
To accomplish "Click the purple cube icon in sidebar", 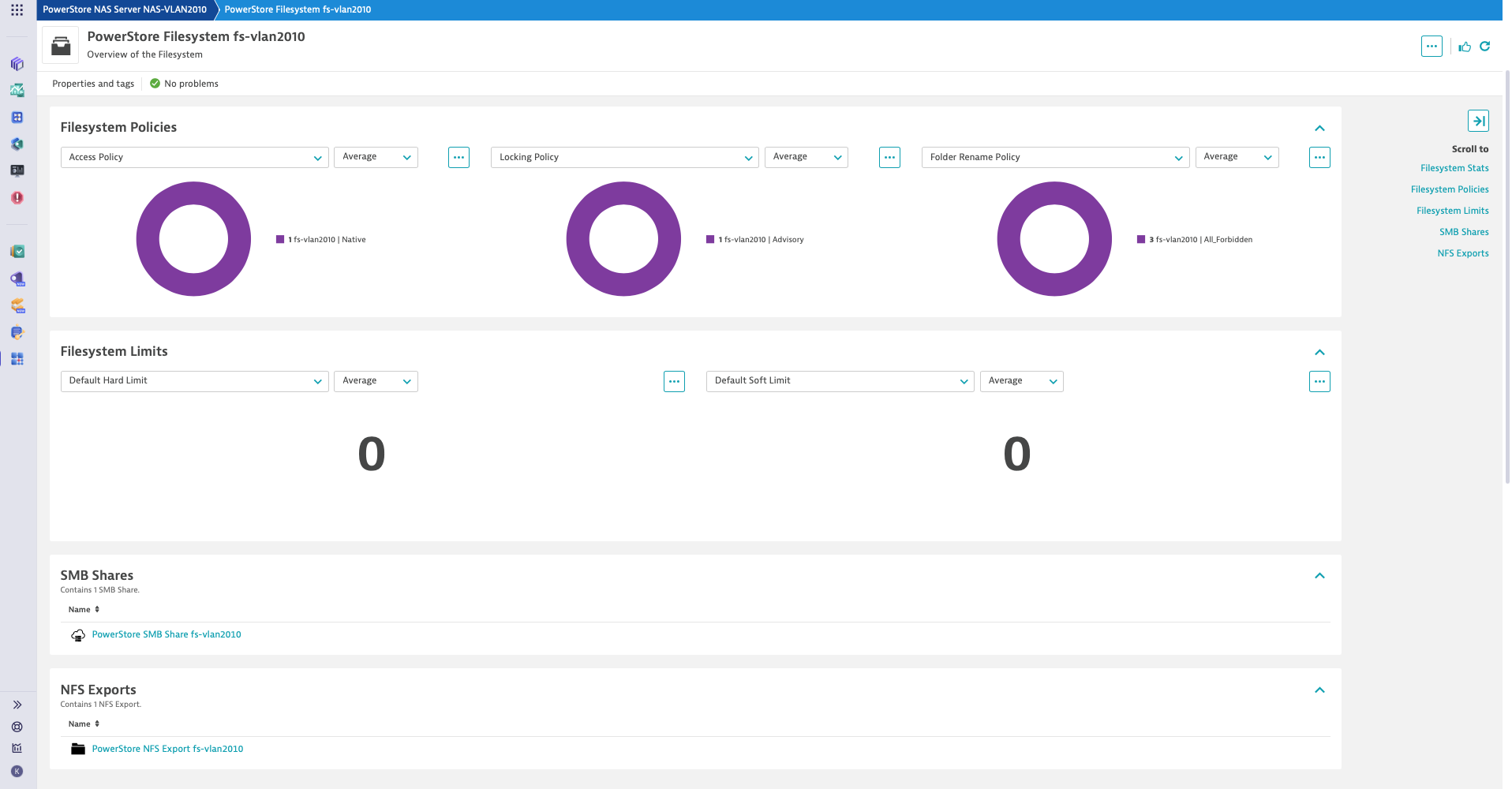I will tap(17, 64).
